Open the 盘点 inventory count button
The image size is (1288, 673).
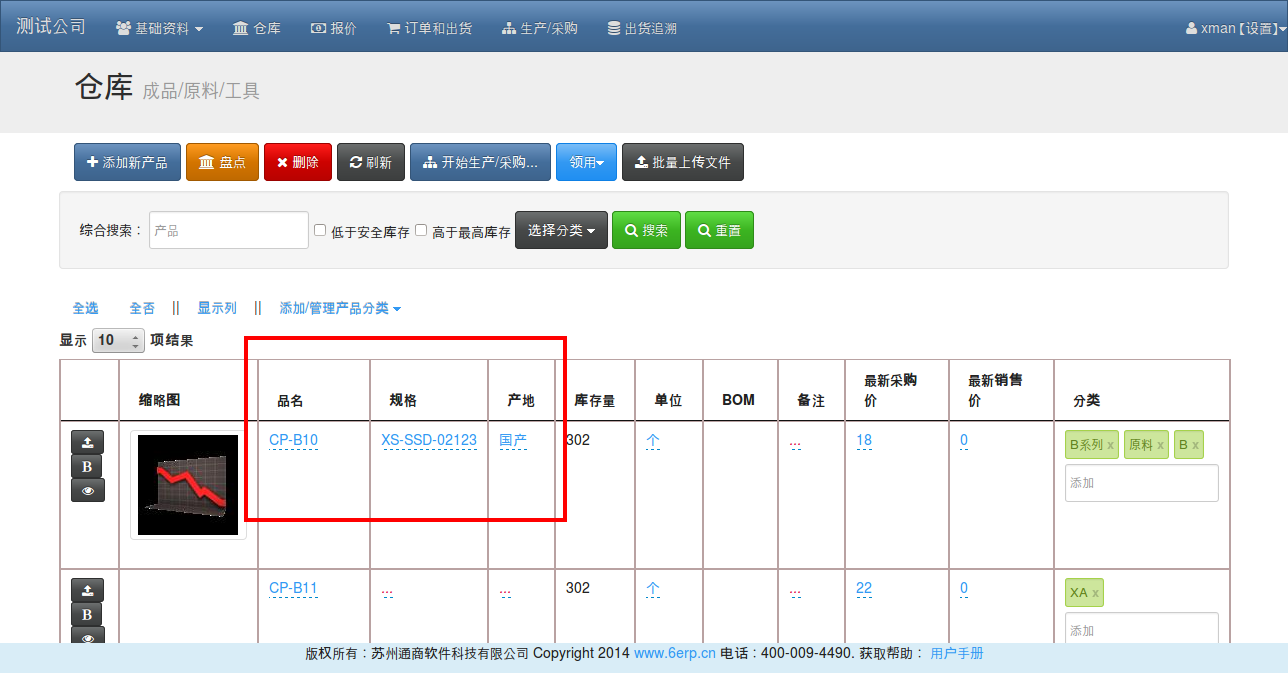[x=222, y=162]
